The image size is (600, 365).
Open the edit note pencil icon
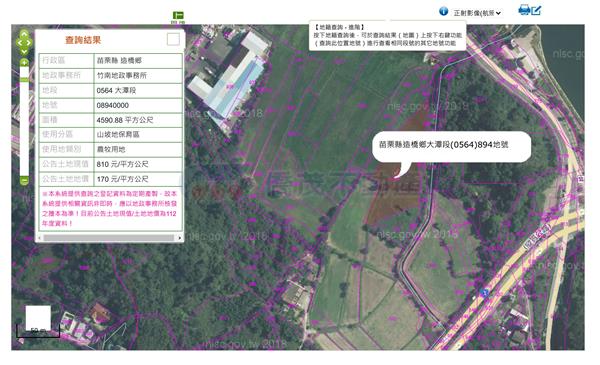point(536,10)
